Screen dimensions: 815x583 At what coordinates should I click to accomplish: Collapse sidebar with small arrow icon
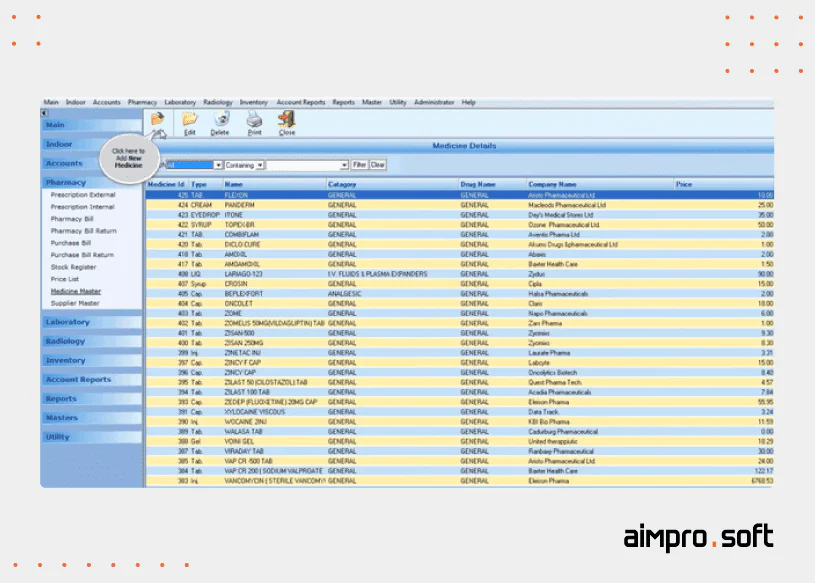44,113
